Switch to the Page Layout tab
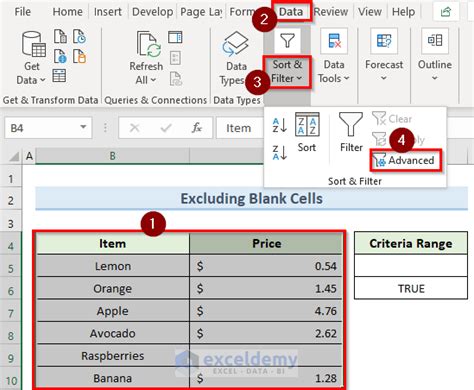This screenshot has height=390, width=474. click(201, 12)
